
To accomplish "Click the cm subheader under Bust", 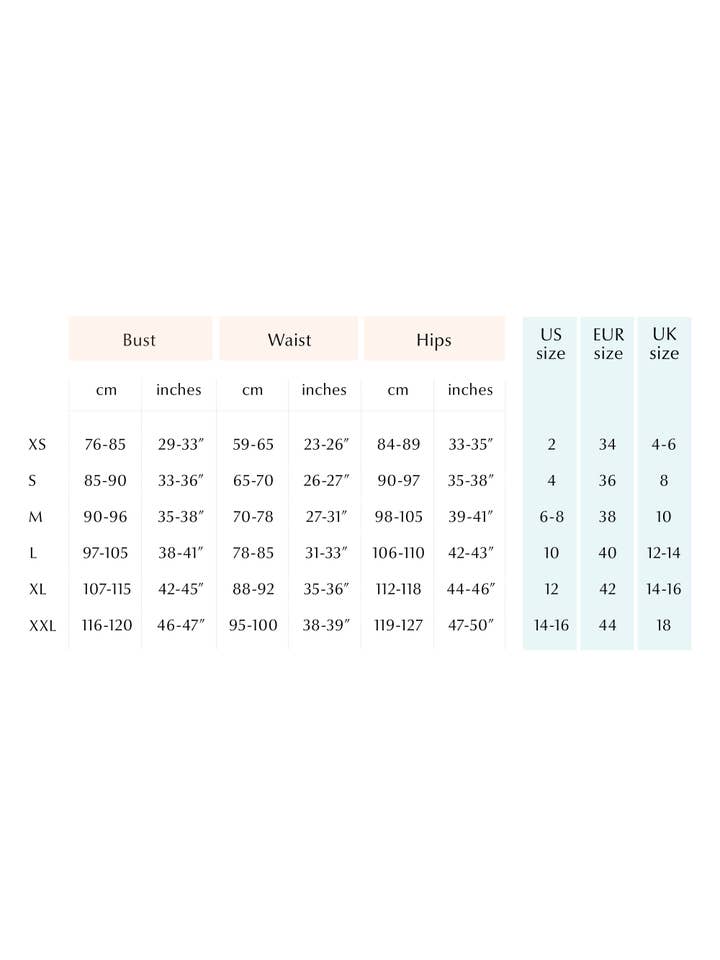I will click(x=106, y=390).
